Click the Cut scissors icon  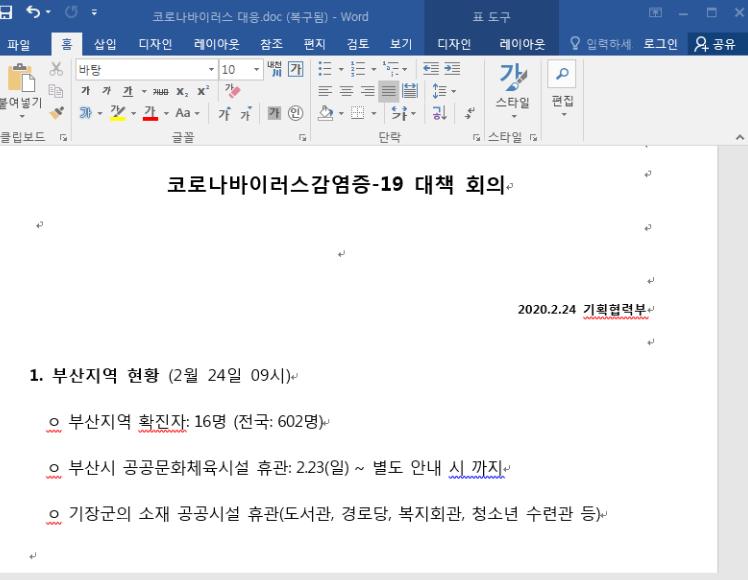pyautogui.click(x=56, y=69)
